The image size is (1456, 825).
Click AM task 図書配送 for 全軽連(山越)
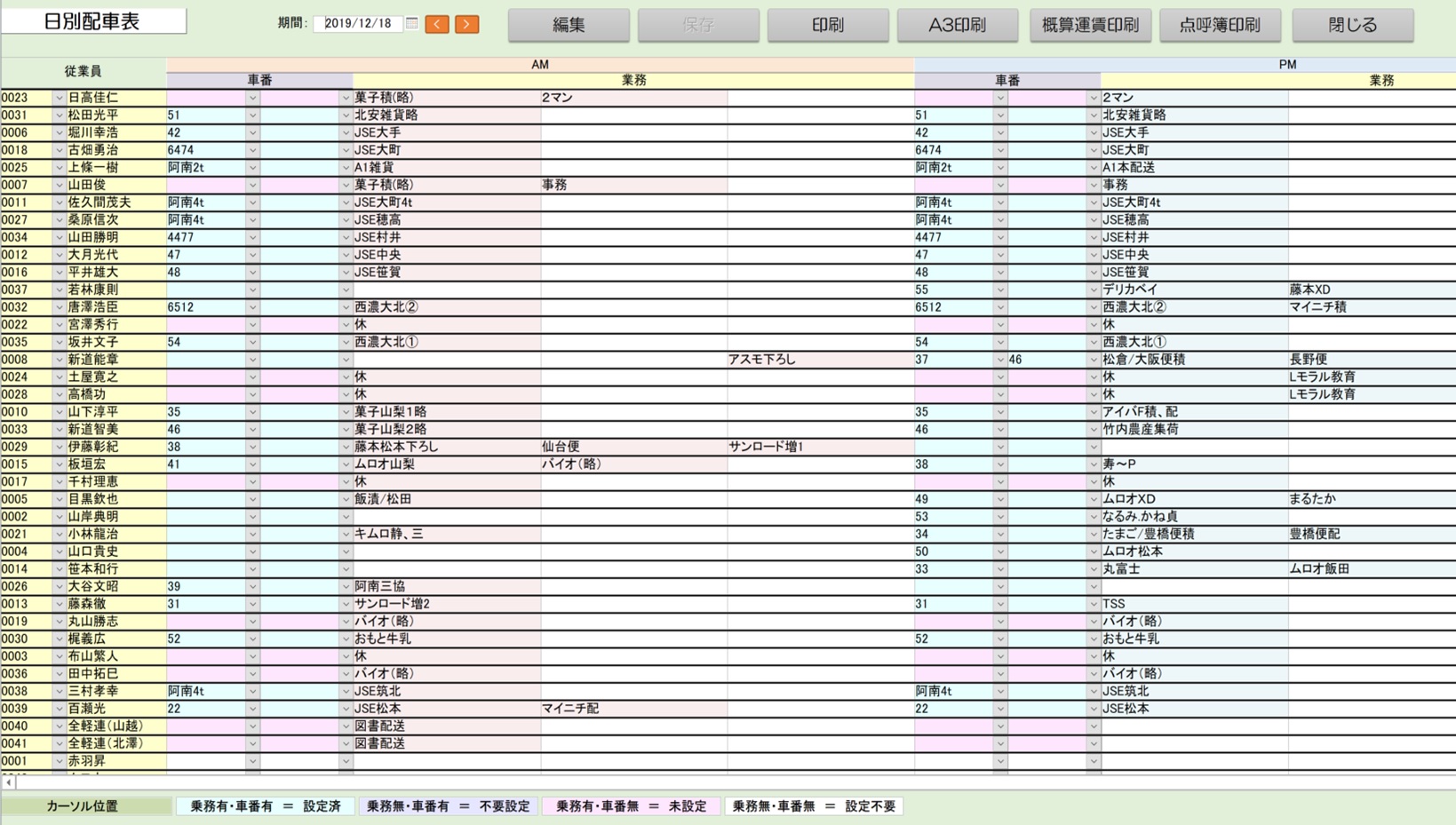coord(447,726)
